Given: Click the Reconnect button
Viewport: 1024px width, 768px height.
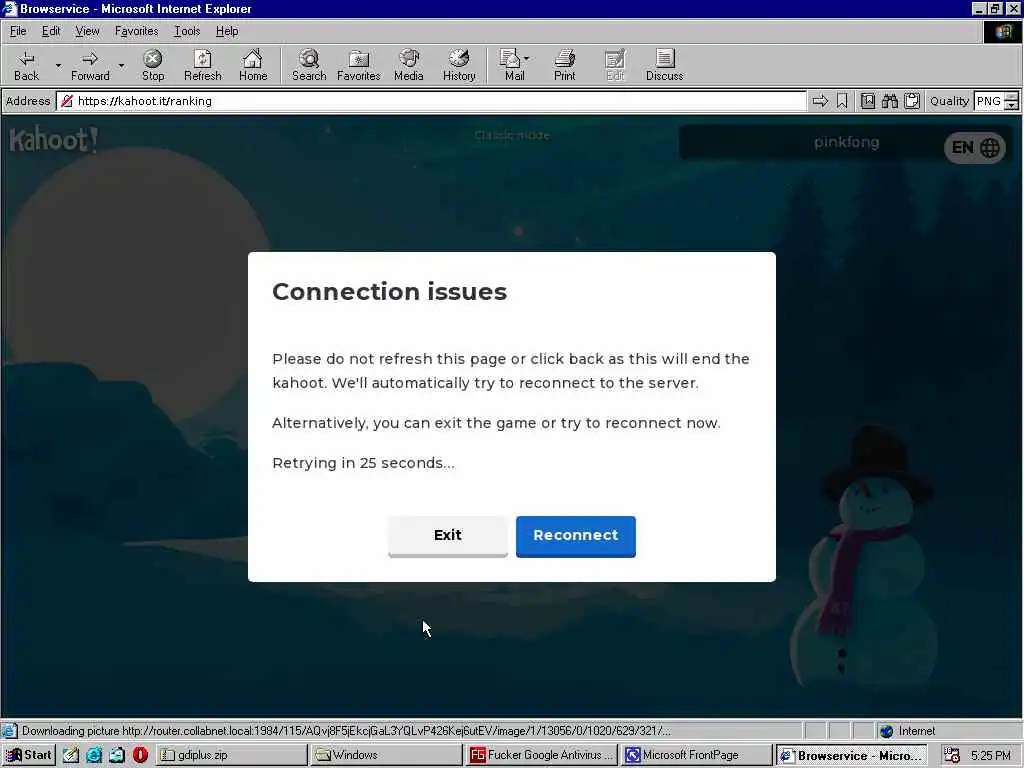Looking at the screenshot, I should pyautogui.click(x=575, y=536).
